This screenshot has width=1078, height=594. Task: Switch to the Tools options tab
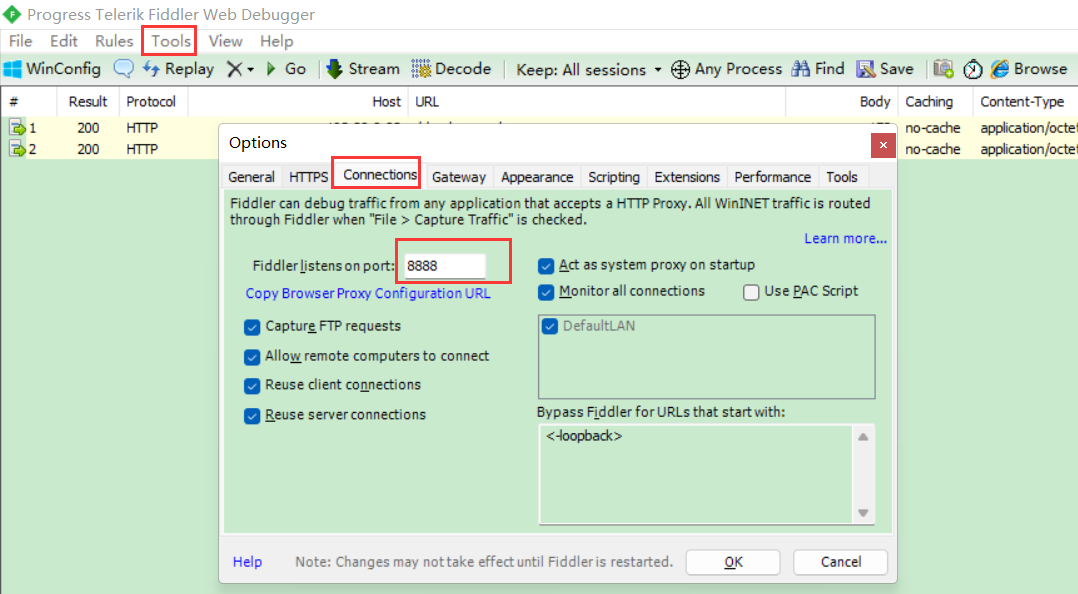(x=842, y=177)
